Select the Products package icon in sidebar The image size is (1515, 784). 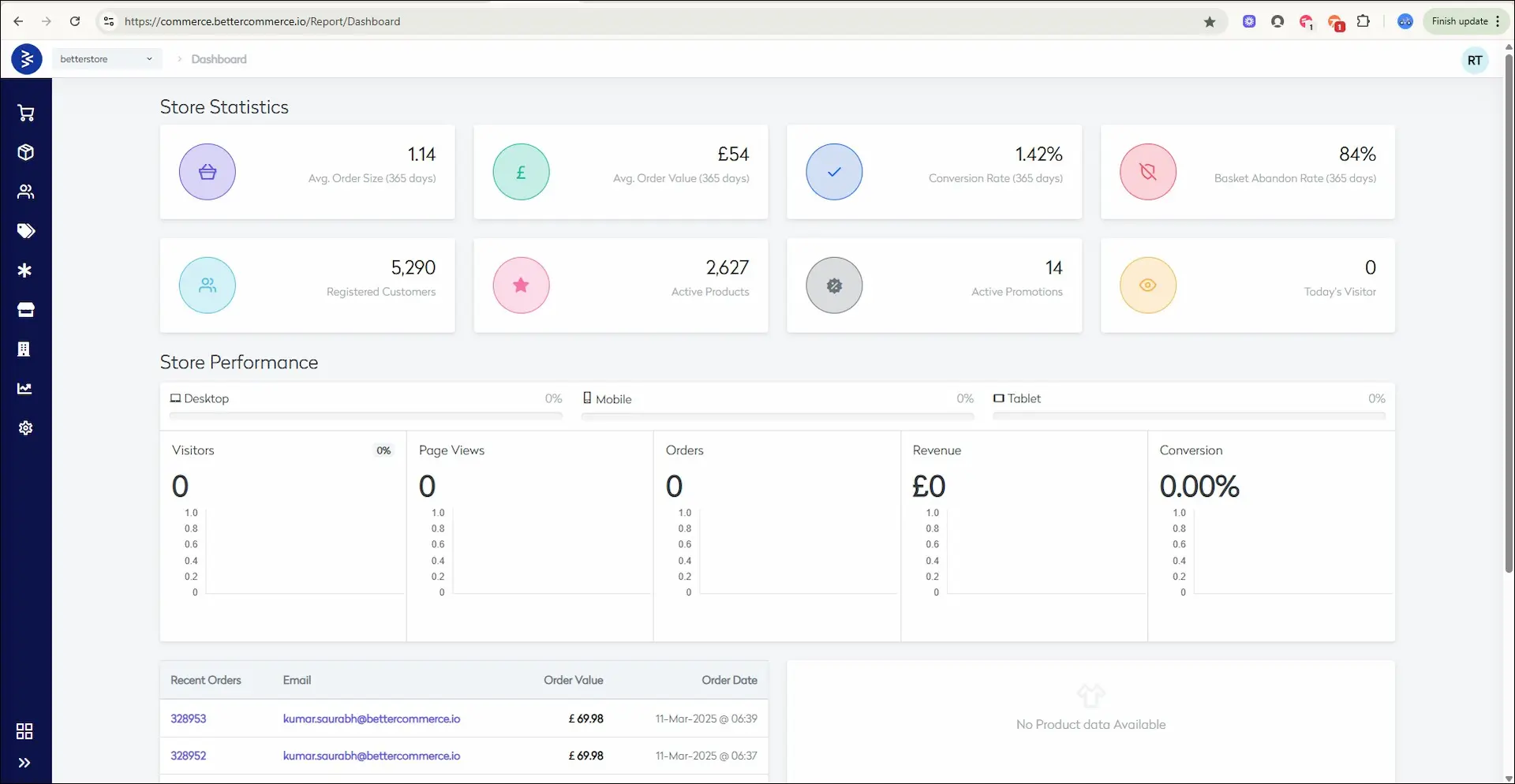pyautogui.click(x=26, y=152)
